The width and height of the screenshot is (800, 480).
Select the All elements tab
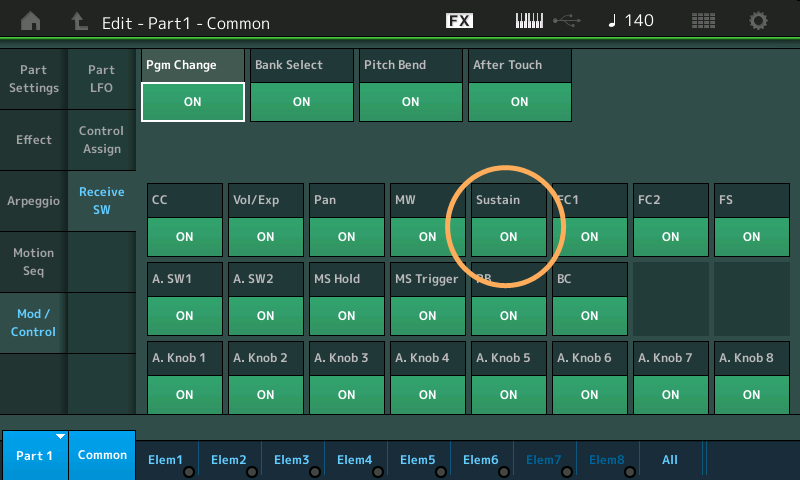coord(670,460)
